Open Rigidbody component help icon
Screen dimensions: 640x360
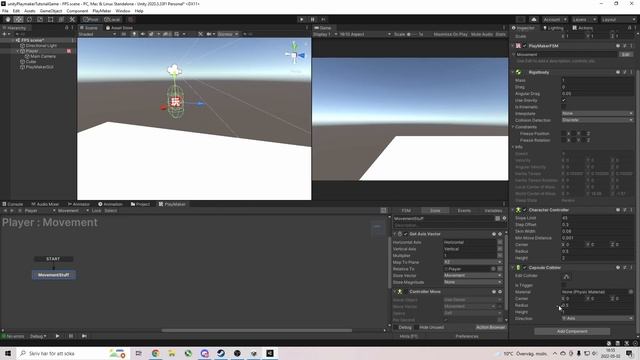click(x=618, y=72)
